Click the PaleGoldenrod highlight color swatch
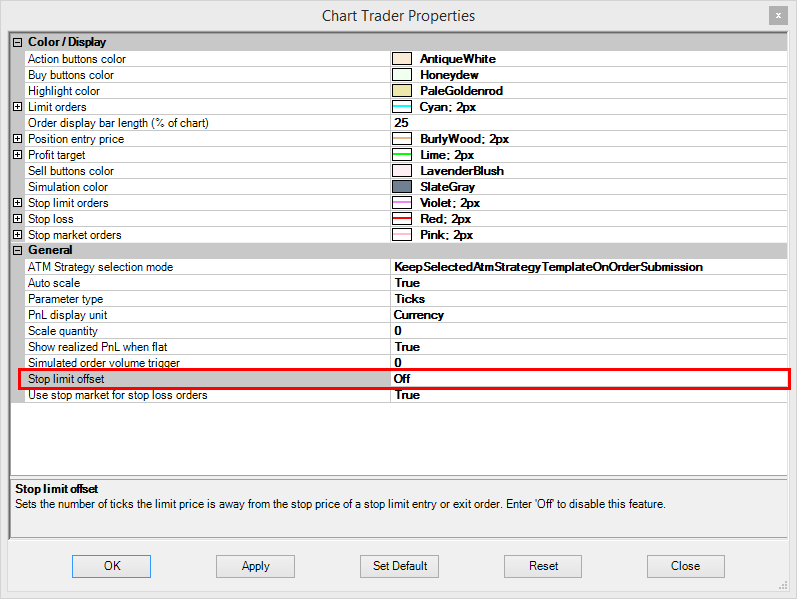 (402, 91)
